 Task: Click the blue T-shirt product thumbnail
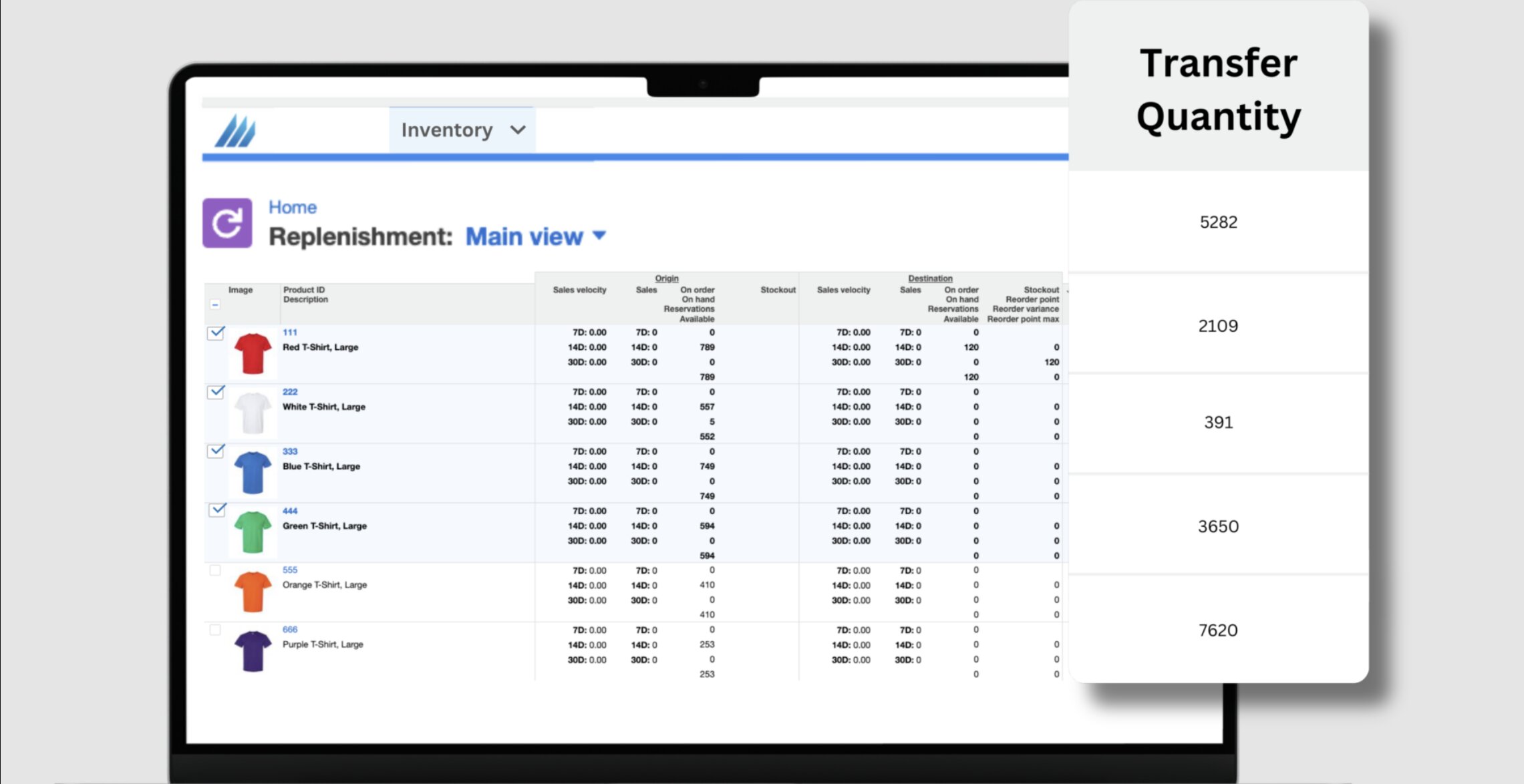[x=253, y=472]
